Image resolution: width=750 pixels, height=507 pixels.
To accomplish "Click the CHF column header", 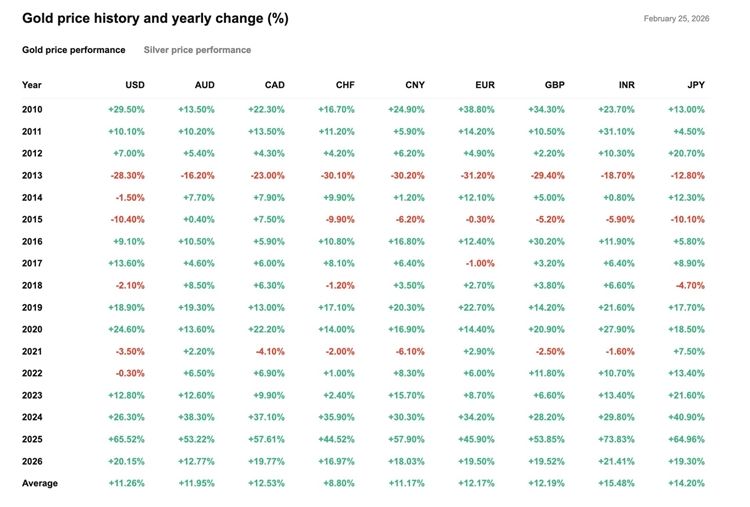I will pos(344,85).
